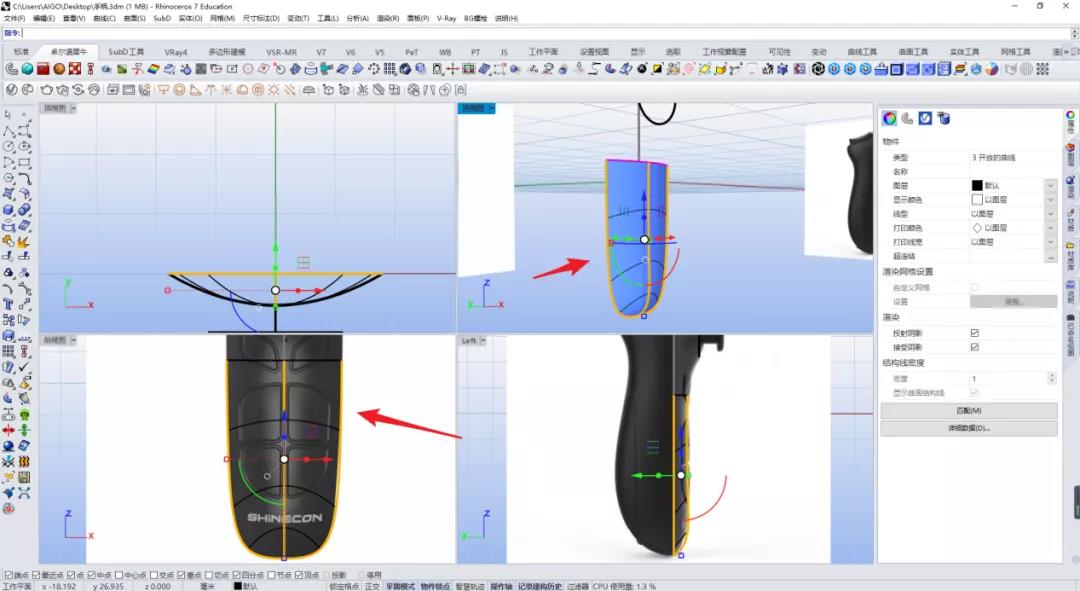Image resolution: width=1080 pixels, height=591 pixels.
Task: Toggle the 端点 osnap checkbox
Action: [x=9, y=575]
